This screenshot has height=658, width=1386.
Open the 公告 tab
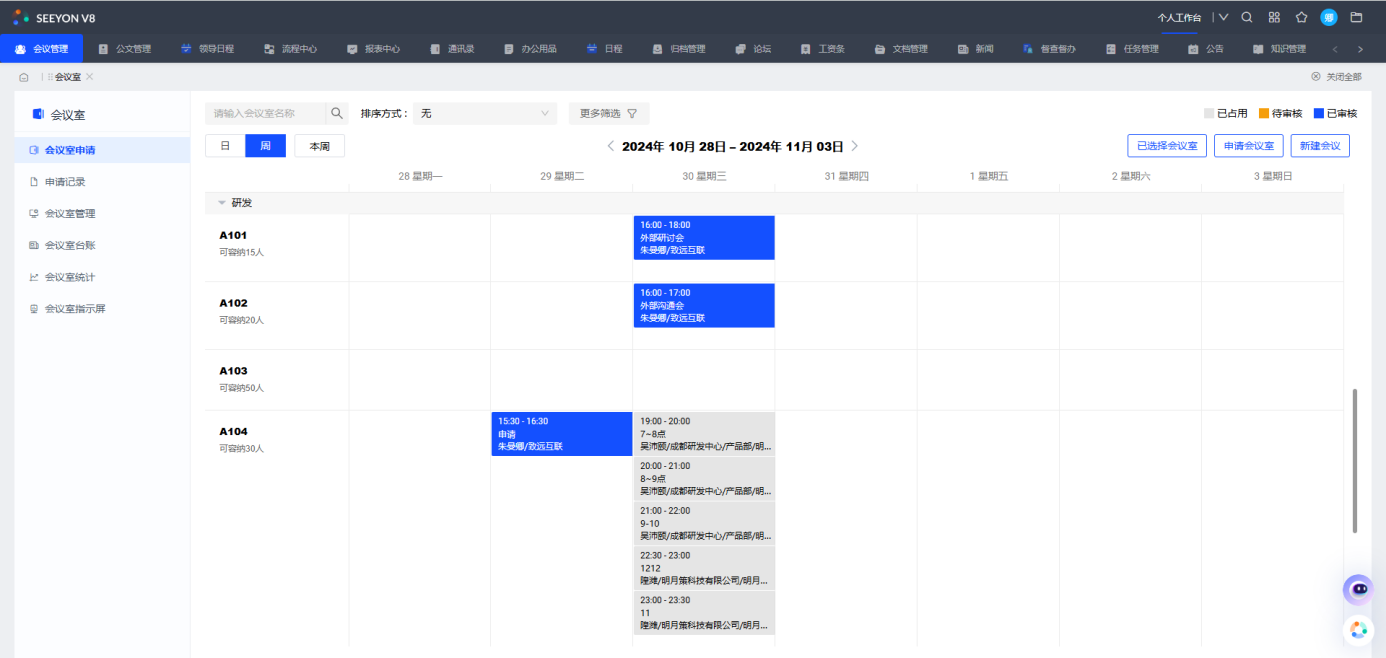pos(1206,49)
